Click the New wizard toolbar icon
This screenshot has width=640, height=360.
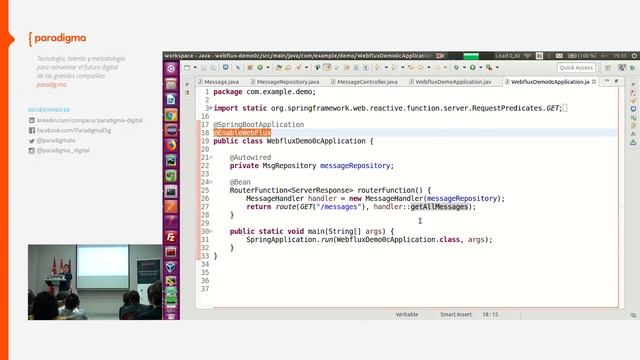[x=187, y=67]
